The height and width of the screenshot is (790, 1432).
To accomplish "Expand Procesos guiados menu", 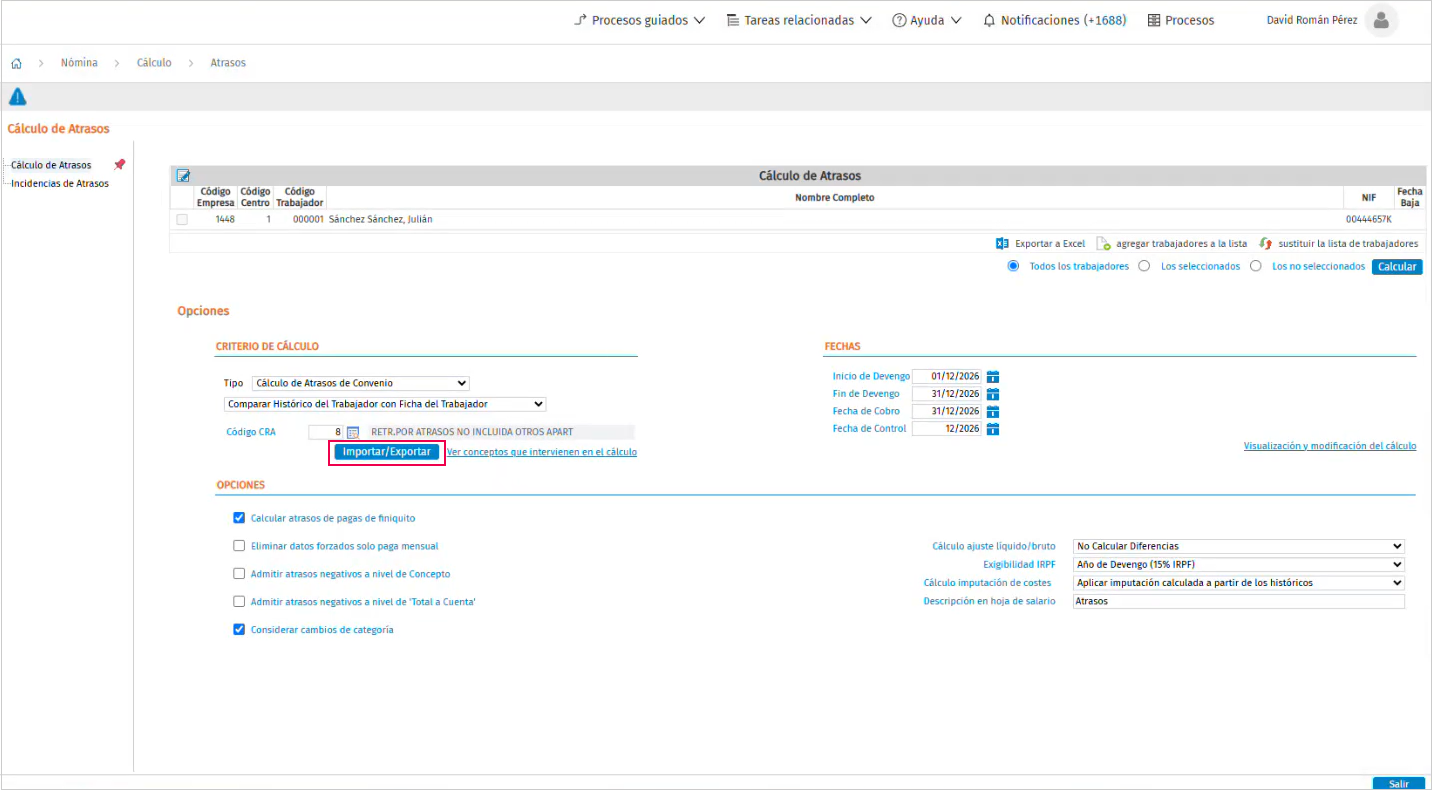I will tap(639, 20).
